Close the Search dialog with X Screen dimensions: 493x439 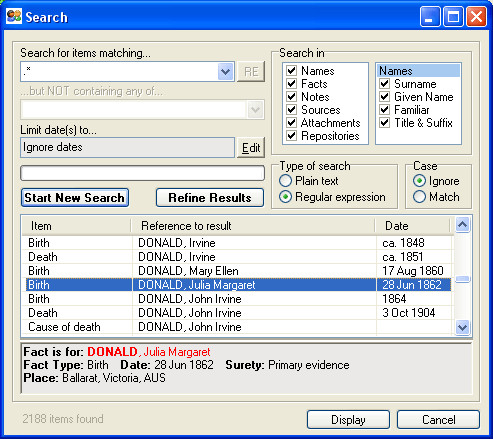[476, 16]
